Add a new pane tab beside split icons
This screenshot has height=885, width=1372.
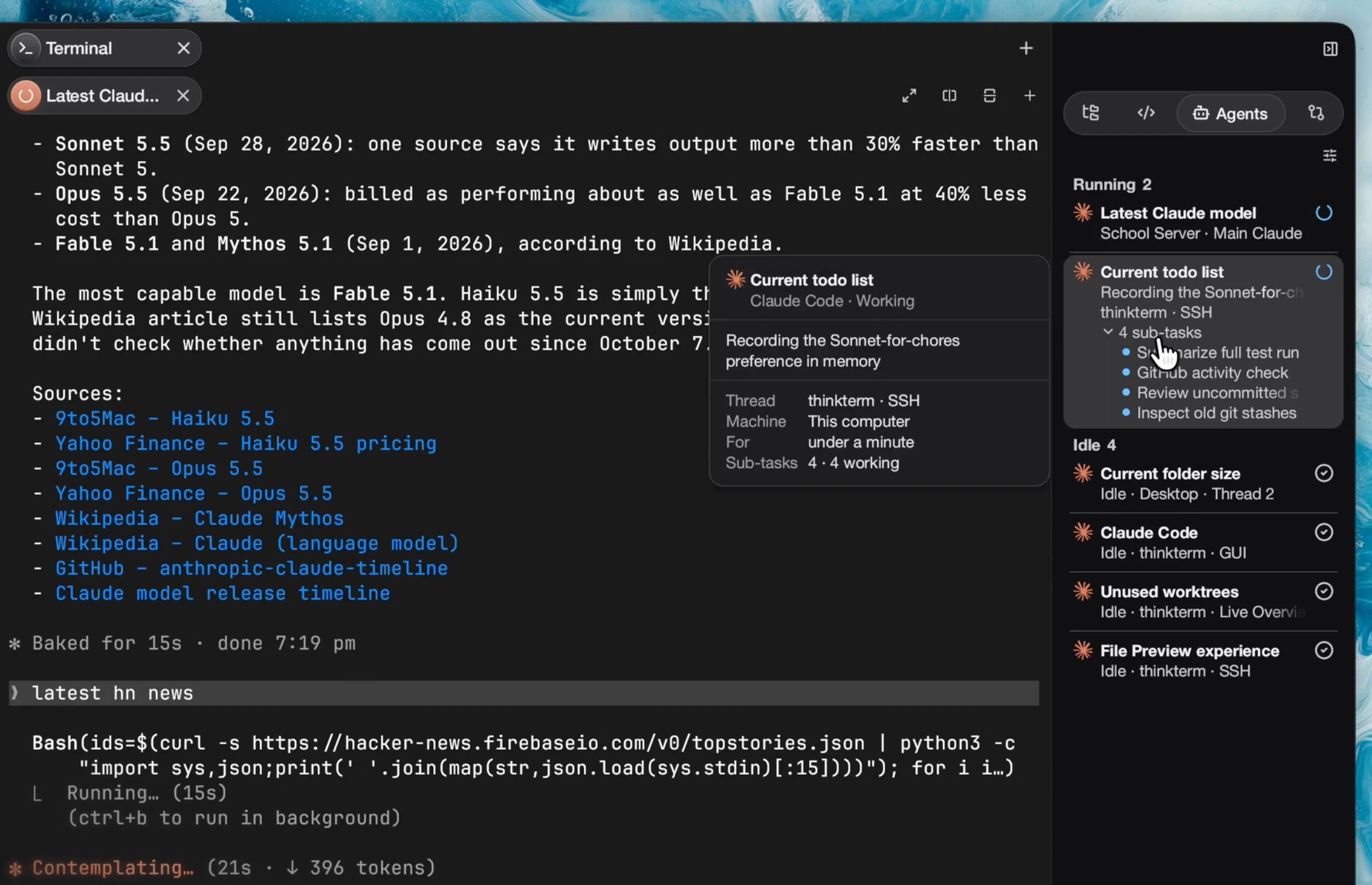pos(1029,95)
